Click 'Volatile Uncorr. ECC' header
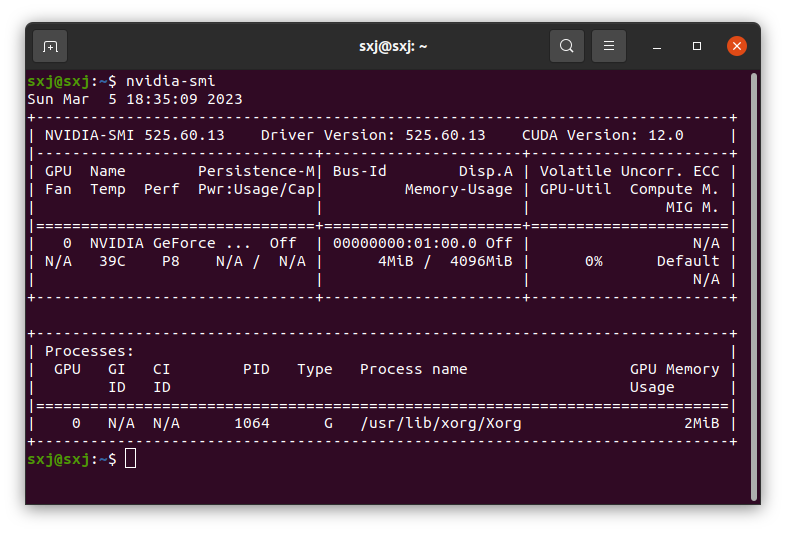Viewport: 786px width, 533px height. click(630, 171)
